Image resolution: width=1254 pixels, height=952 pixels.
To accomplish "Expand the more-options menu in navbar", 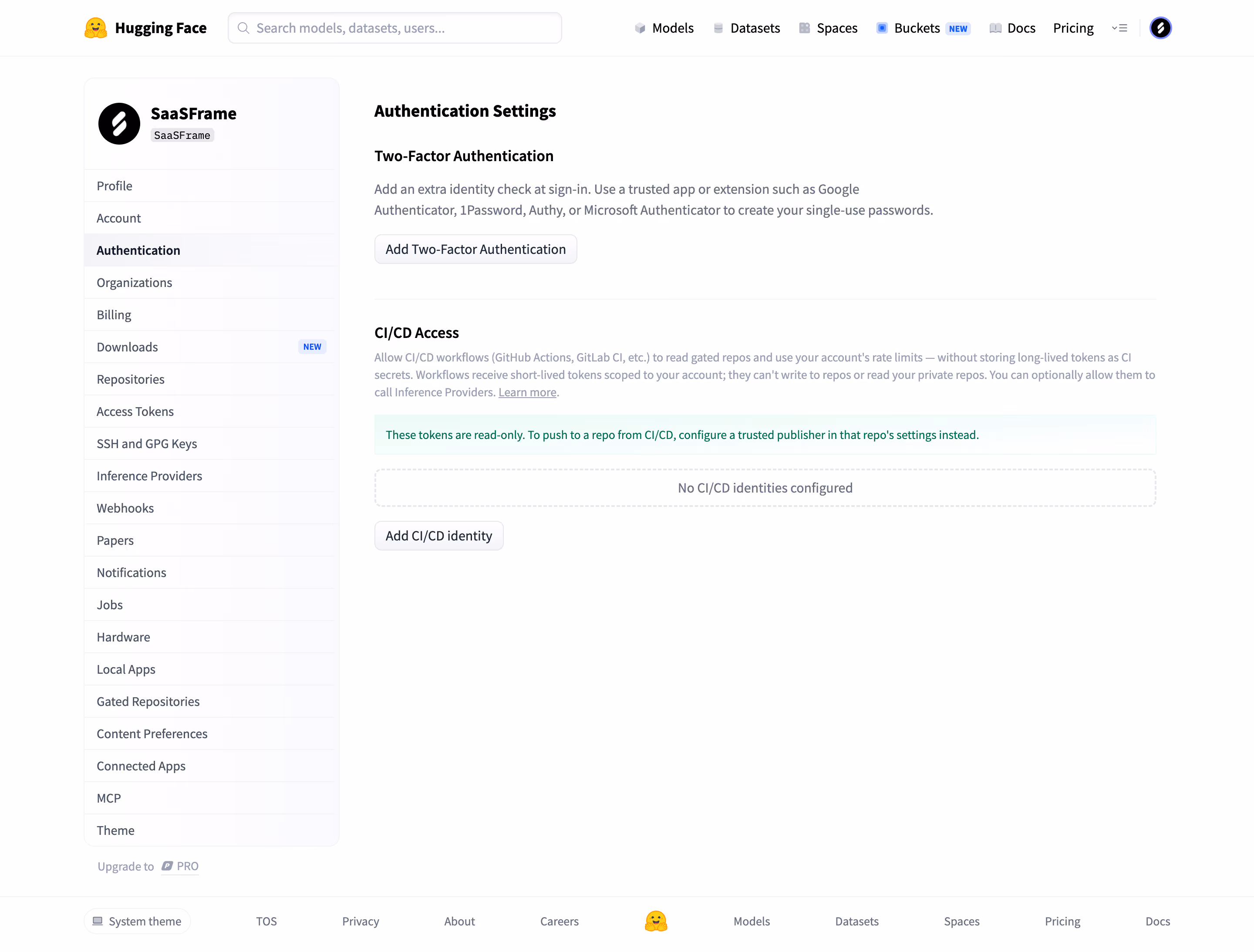I will click(x=1119, y=28).
